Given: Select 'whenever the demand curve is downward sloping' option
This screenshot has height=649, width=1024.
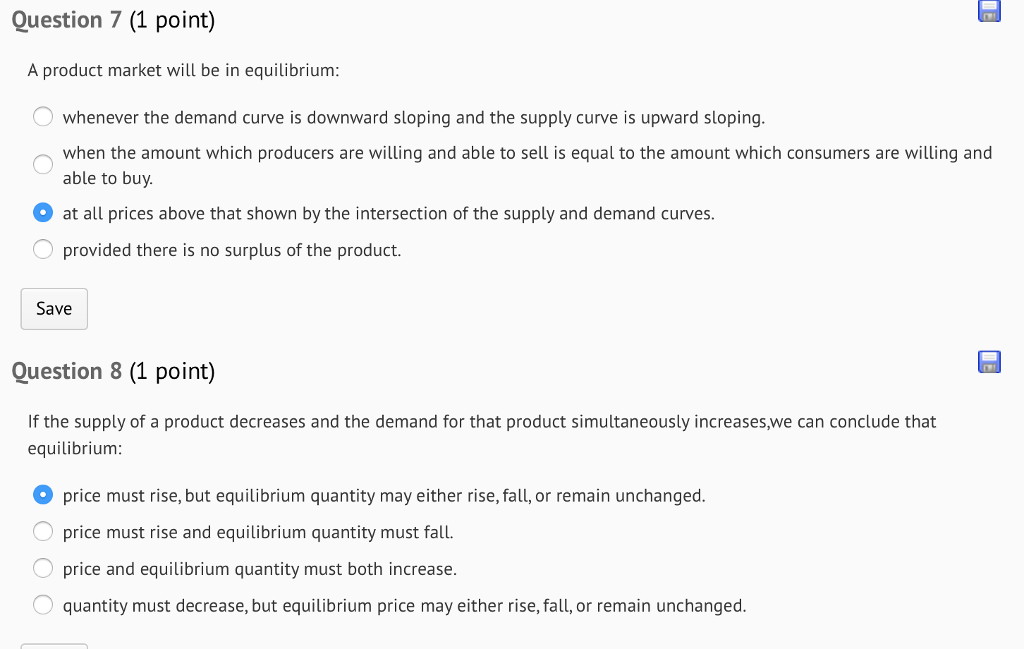Looking at the screenshot, I should [x=42, y=116].
